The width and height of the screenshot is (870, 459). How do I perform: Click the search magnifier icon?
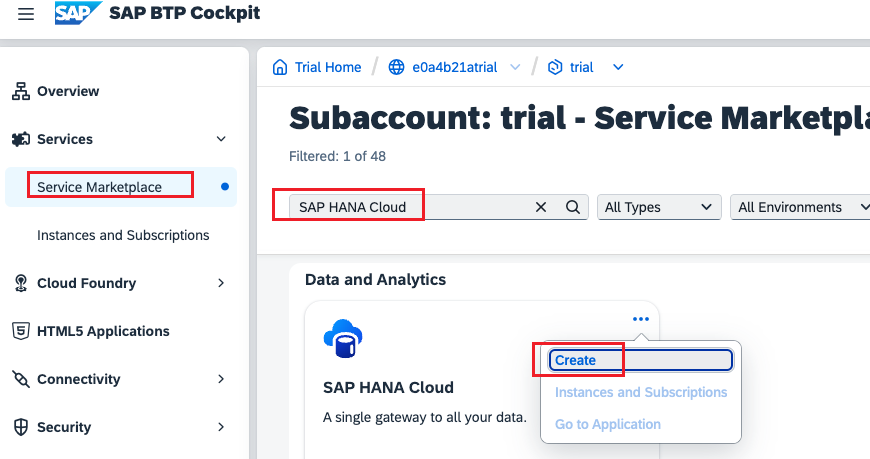[x=573, y=207]
